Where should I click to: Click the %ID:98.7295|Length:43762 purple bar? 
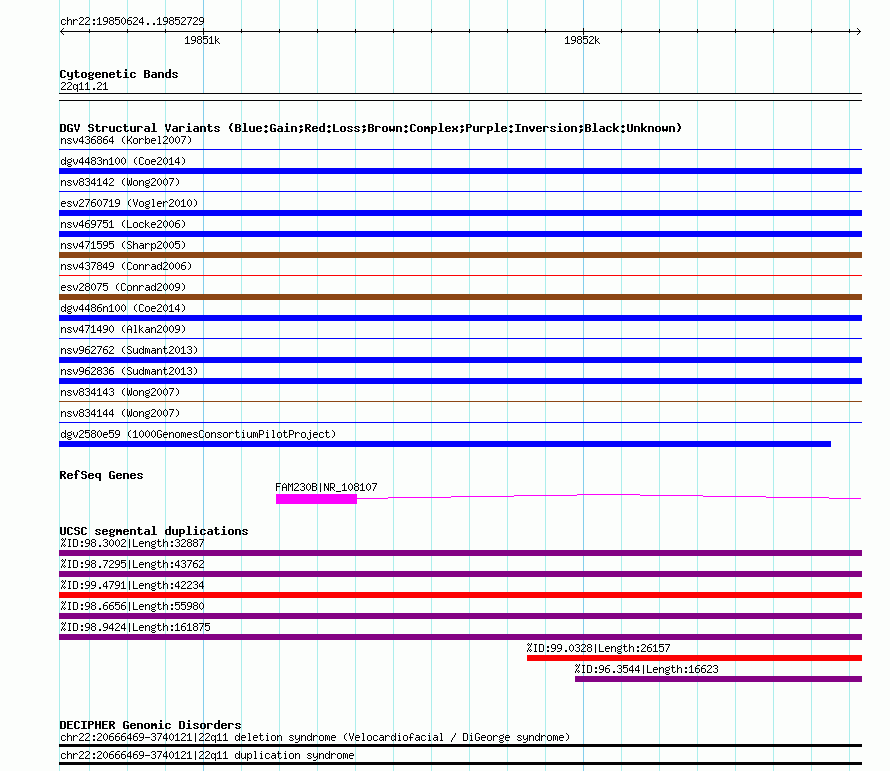pos(460,574)
